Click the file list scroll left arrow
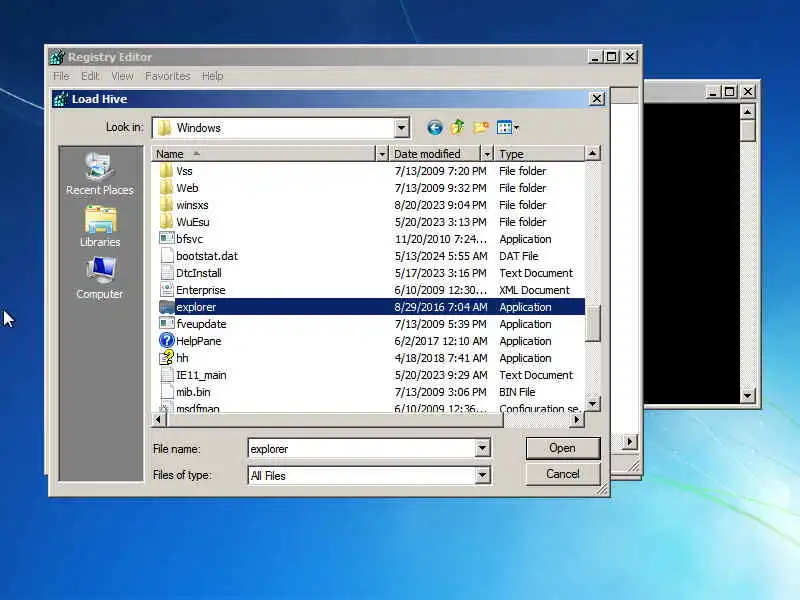The width and height of the screenshot is (800, 600). click(x=159, y=419)
